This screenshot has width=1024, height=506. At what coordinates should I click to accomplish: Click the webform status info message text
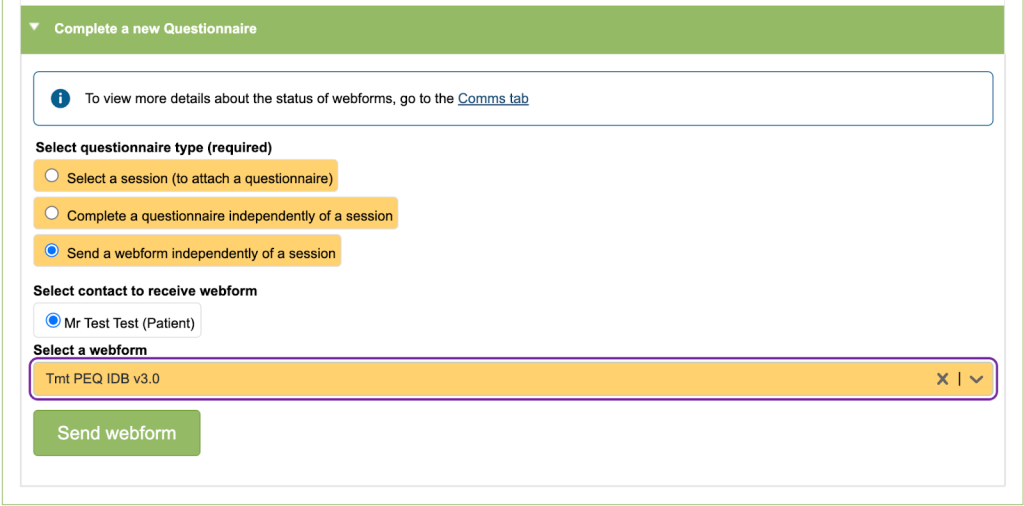pyautogui.click(x=270, y=98)
